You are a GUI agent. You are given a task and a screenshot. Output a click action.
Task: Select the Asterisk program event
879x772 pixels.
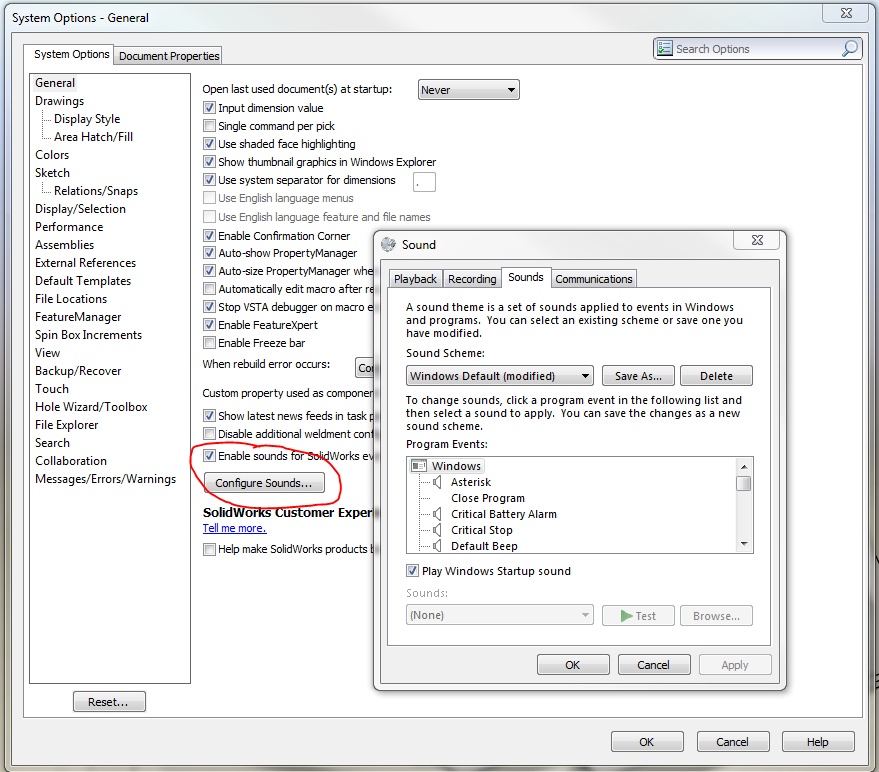tap(471, 482)
